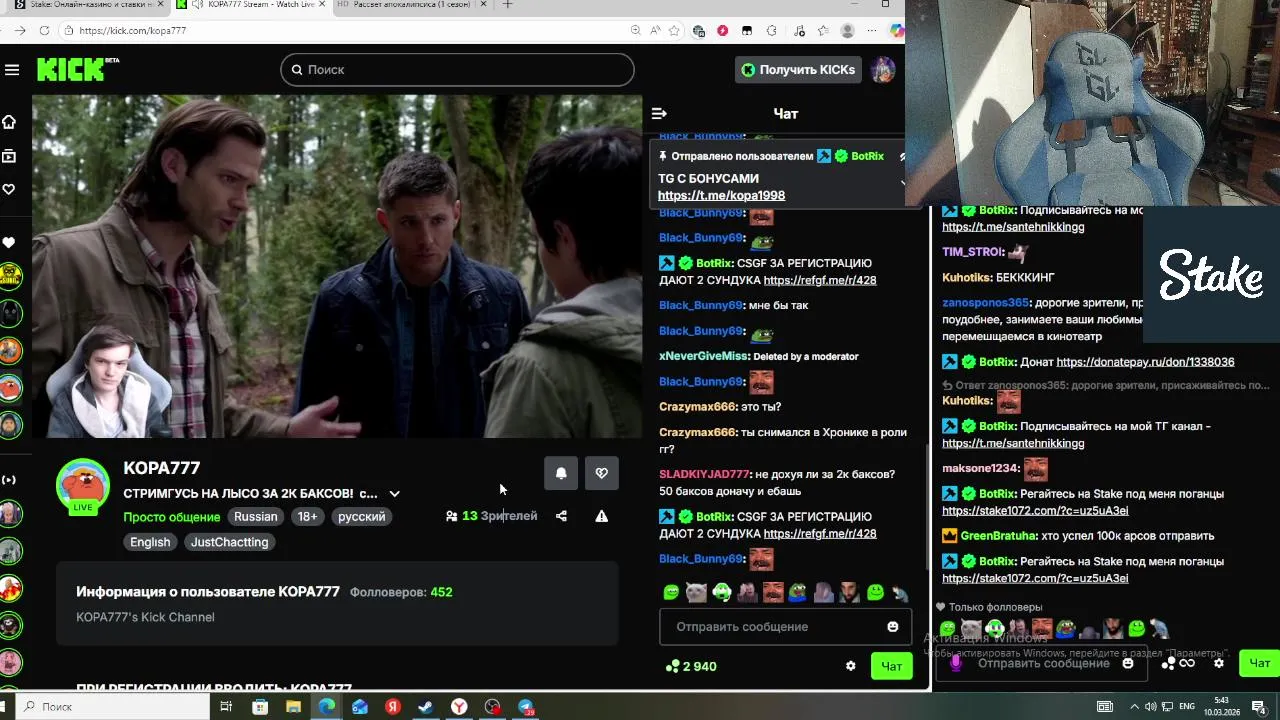This screenshot has height=720, width=1280.
Task: Click the xNeverGiveMiss username in chat
Action: [704, 356]
